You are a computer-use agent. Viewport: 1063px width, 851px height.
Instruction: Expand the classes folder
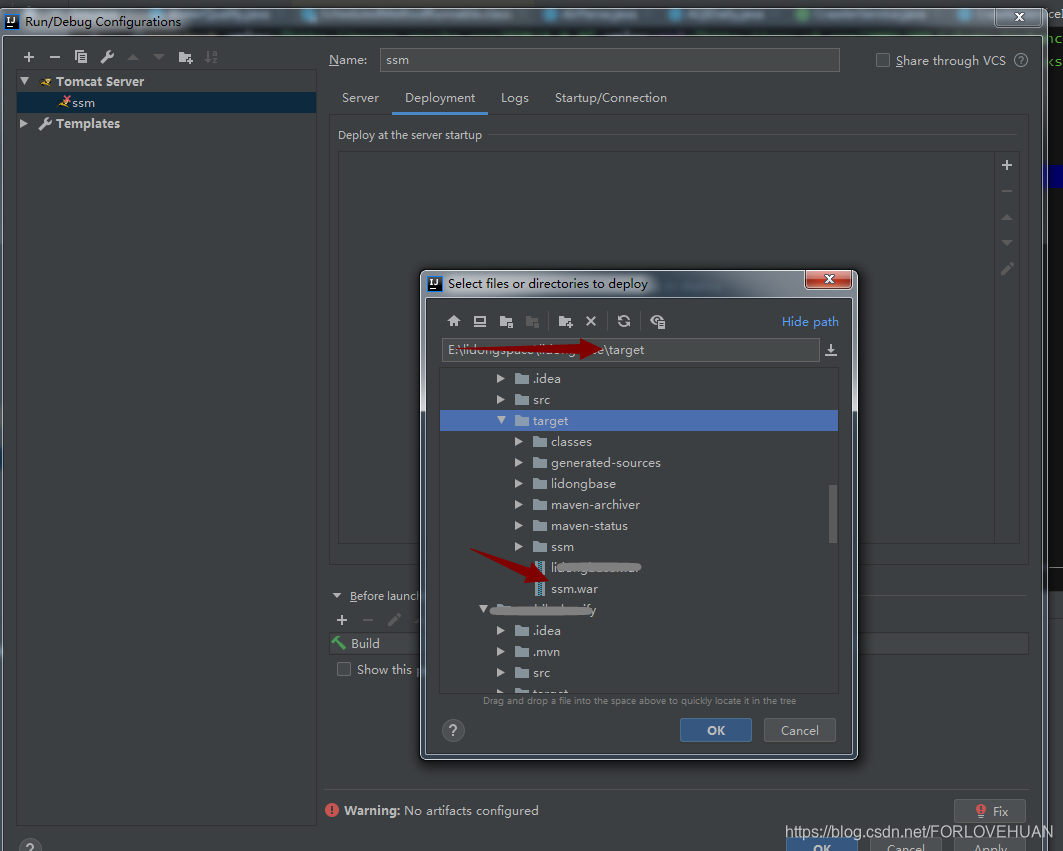coord(519,441)
